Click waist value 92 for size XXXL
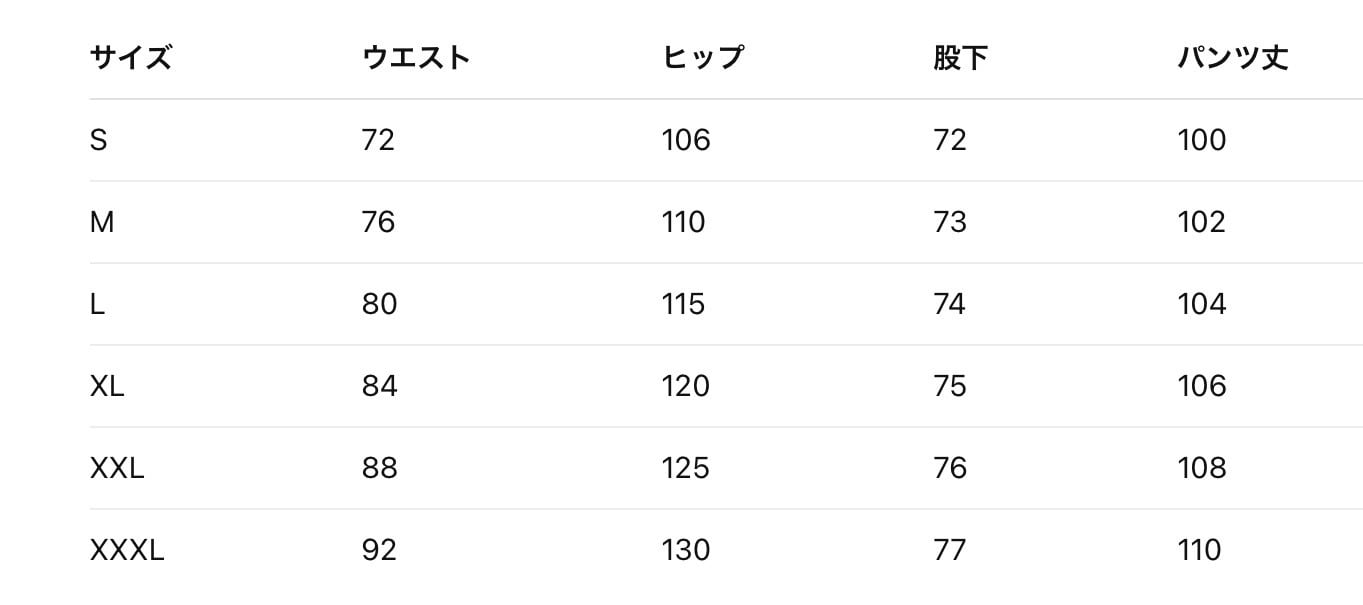The height and width of the screenshot is (605, 1363). click(x=379, y=550)
